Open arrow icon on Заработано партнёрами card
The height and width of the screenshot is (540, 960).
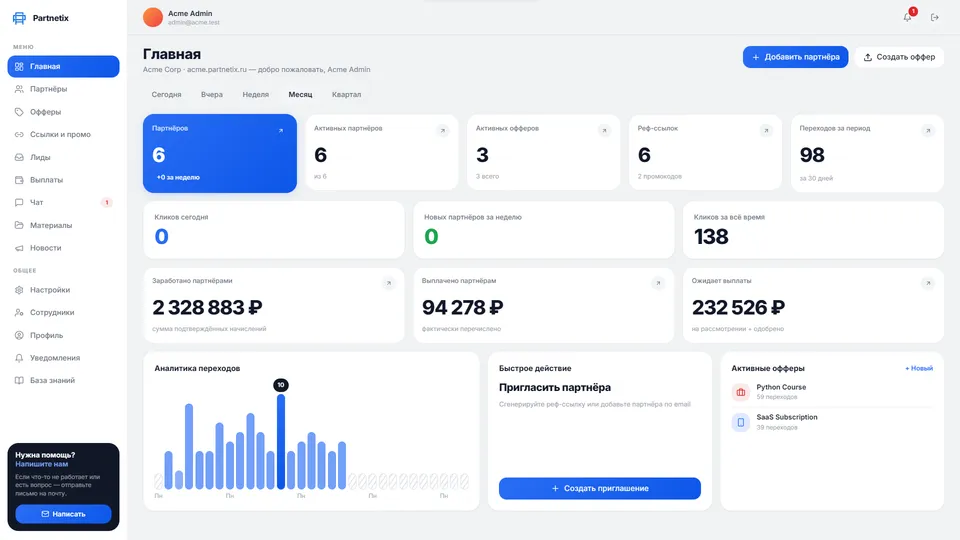point(388,283)
